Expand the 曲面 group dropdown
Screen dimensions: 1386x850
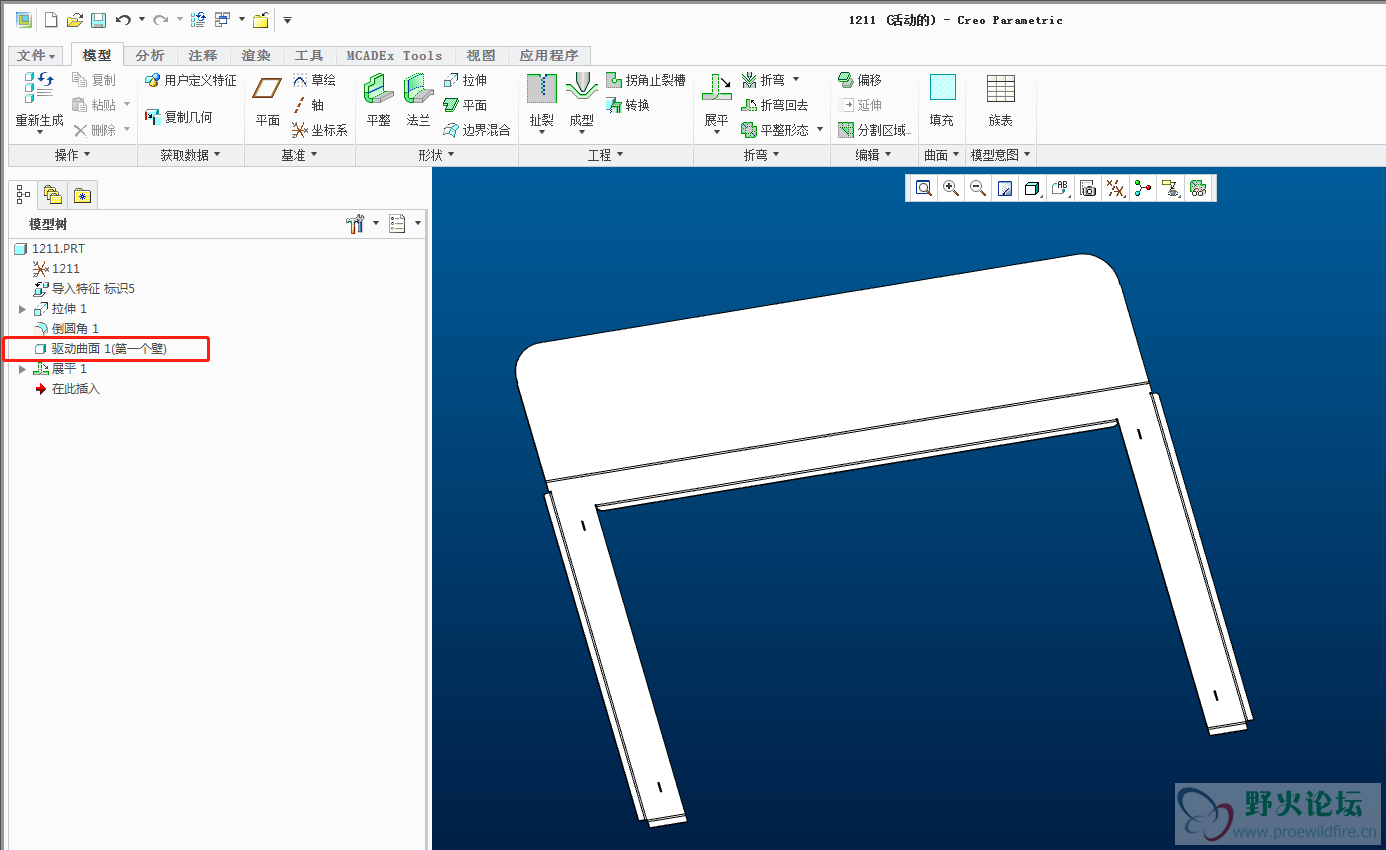(x=942, y=155)
